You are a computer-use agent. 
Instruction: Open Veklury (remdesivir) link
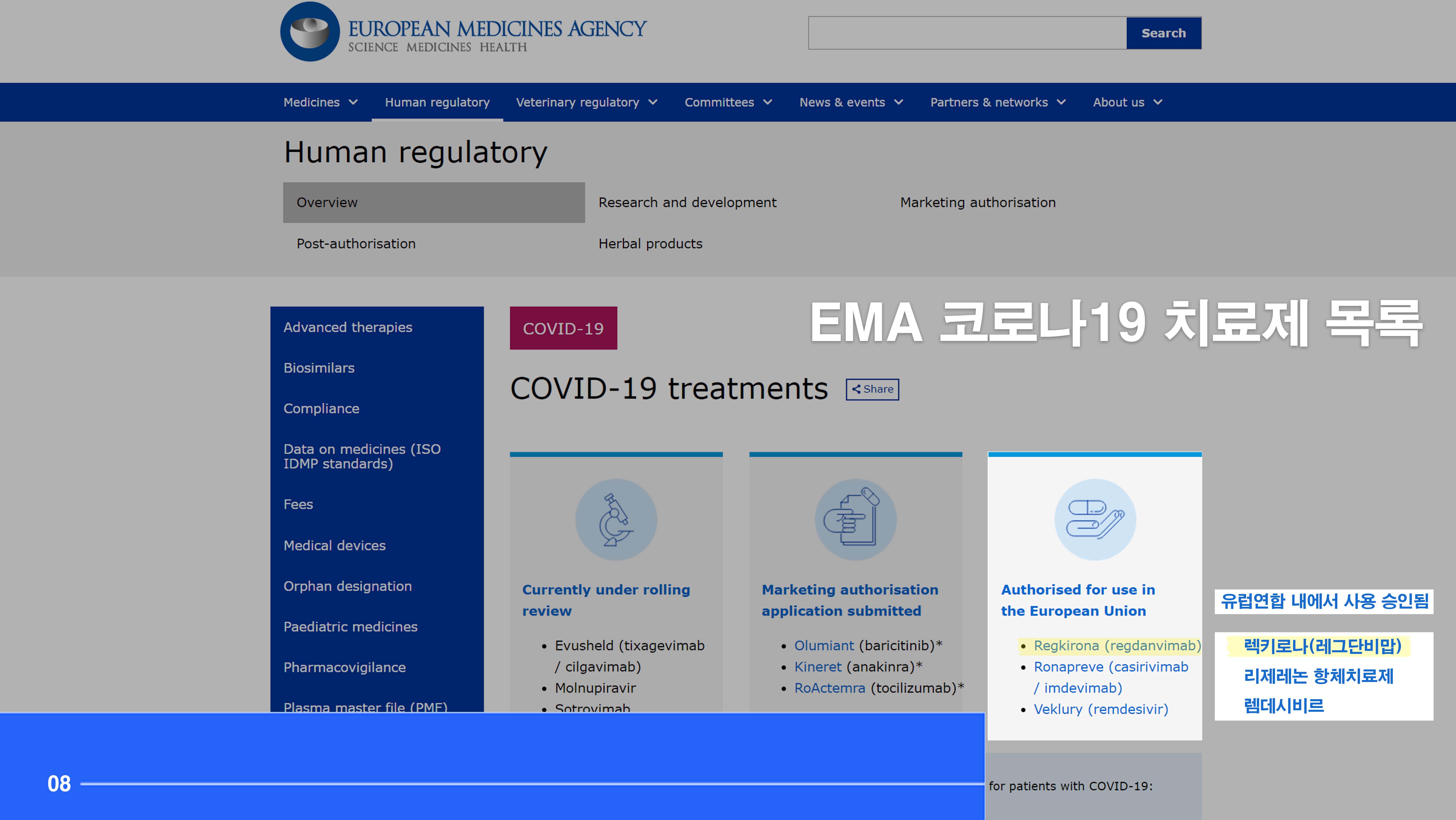[x=1101, y=709]
